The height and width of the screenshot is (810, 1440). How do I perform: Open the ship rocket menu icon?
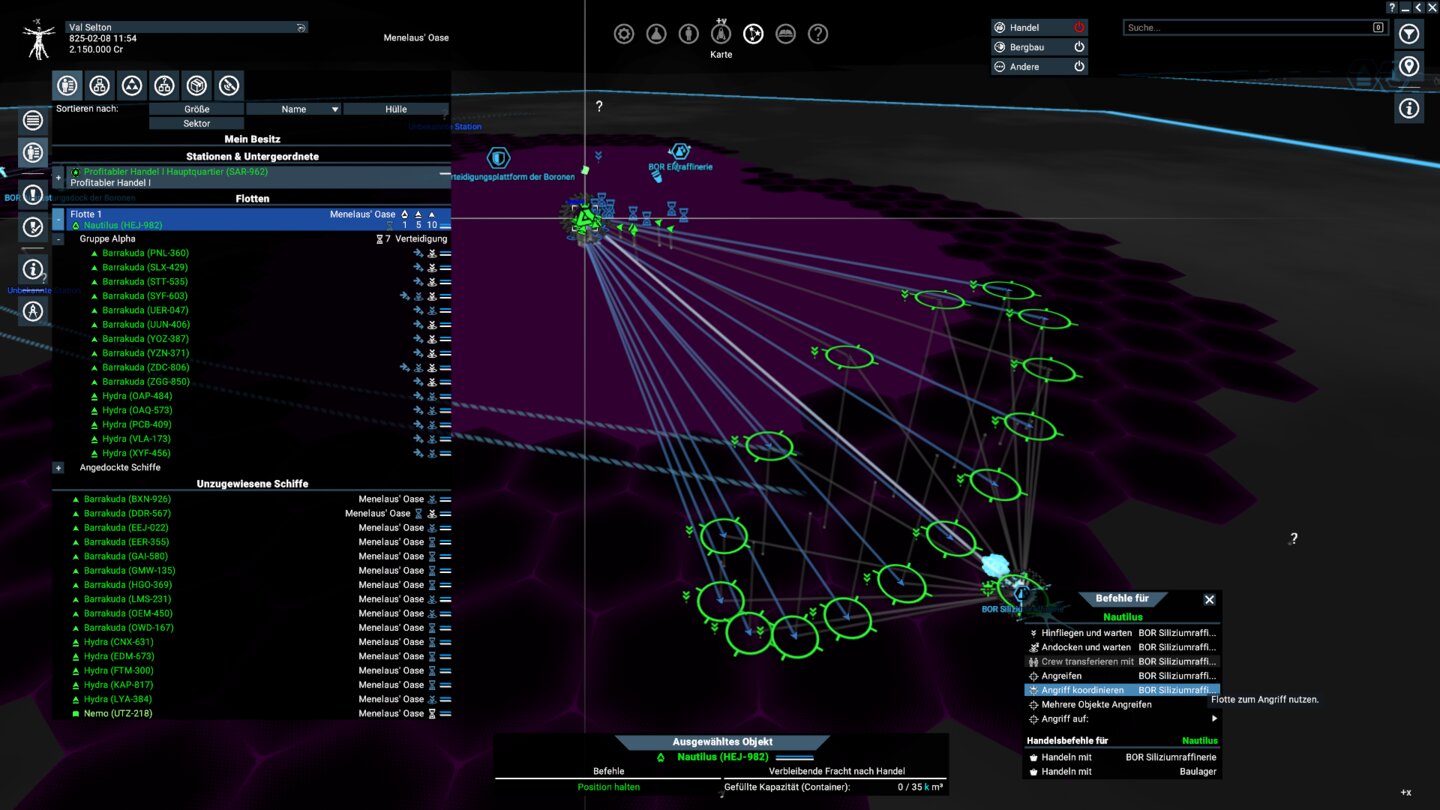point(721,34)
